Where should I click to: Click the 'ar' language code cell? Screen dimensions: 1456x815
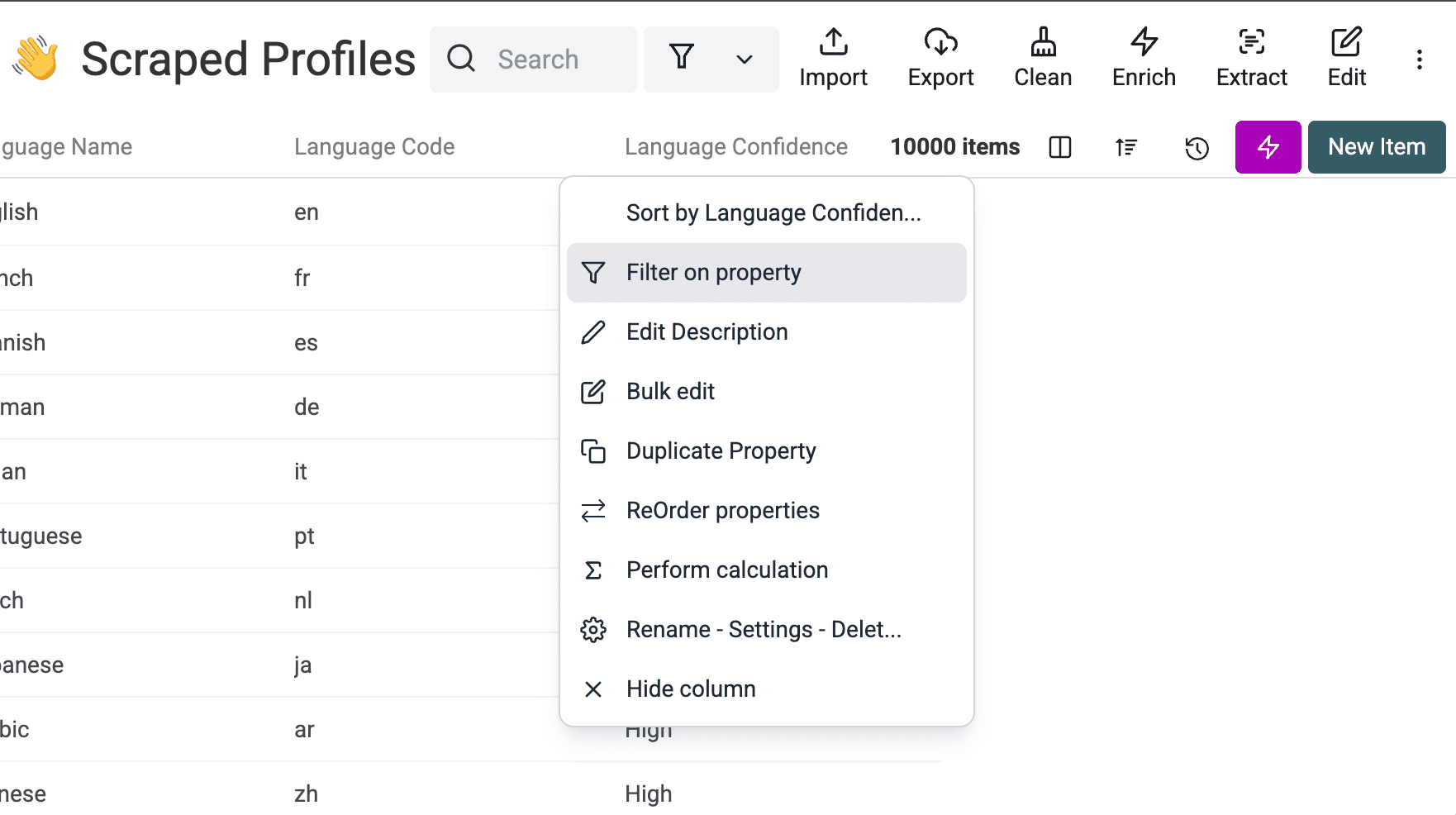(304, 730)
